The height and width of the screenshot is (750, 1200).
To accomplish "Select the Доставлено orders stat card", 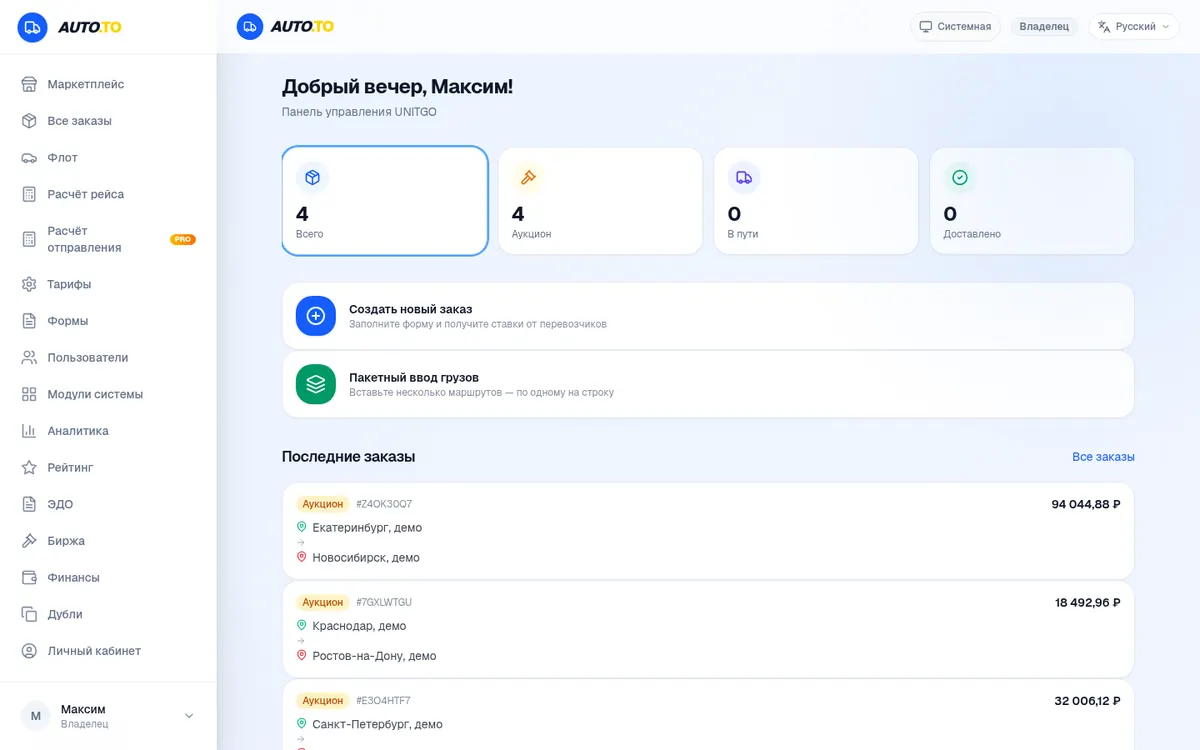I will tap(1032, 201).
